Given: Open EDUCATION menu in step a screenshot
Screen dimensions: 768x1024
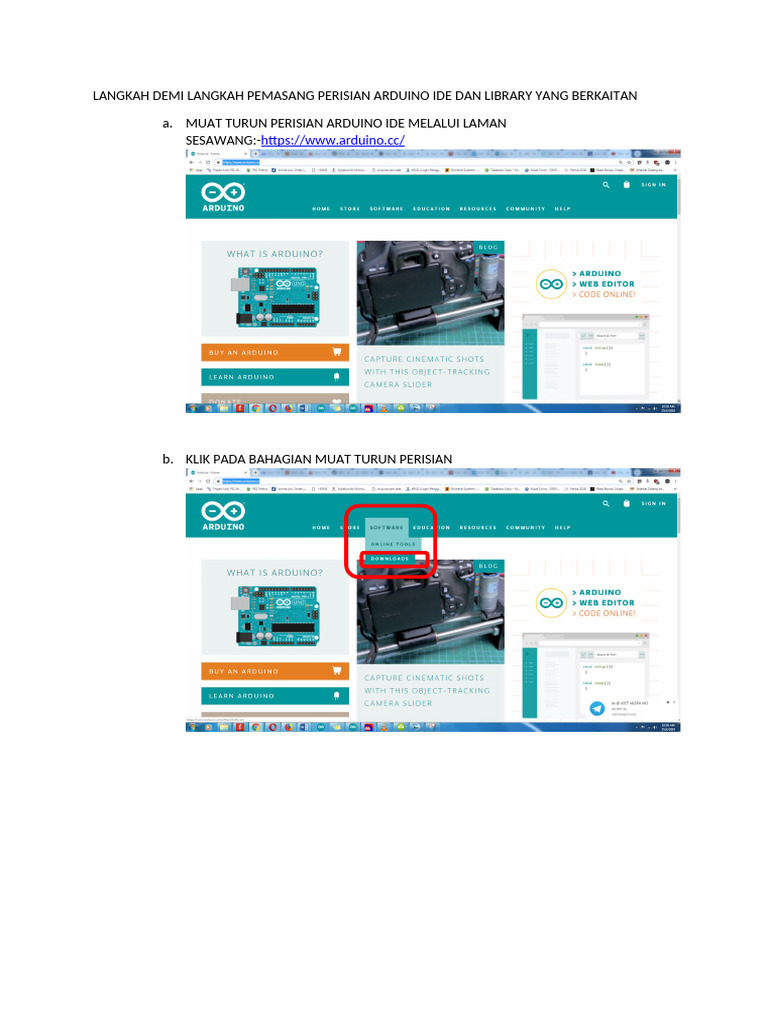Looking at the screenshot, I should 432,209.
